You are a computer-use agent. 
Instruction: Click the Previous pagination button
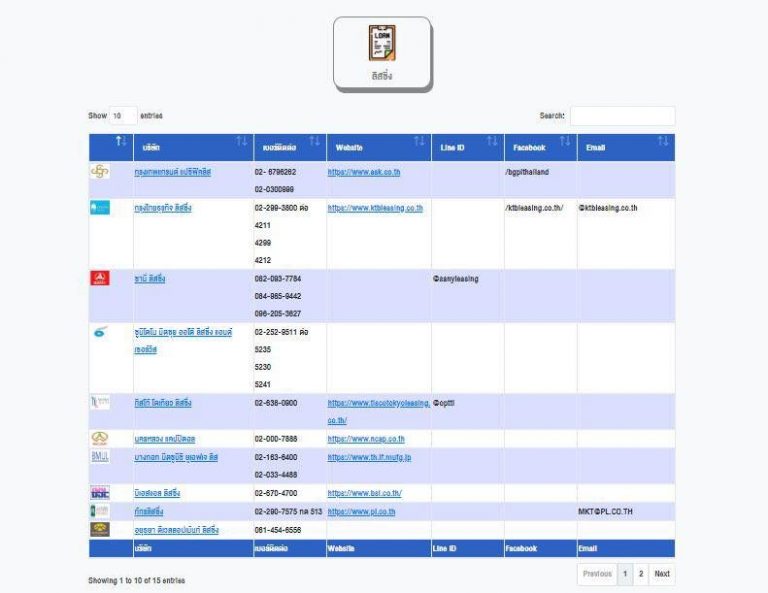[x=597, y=574]
